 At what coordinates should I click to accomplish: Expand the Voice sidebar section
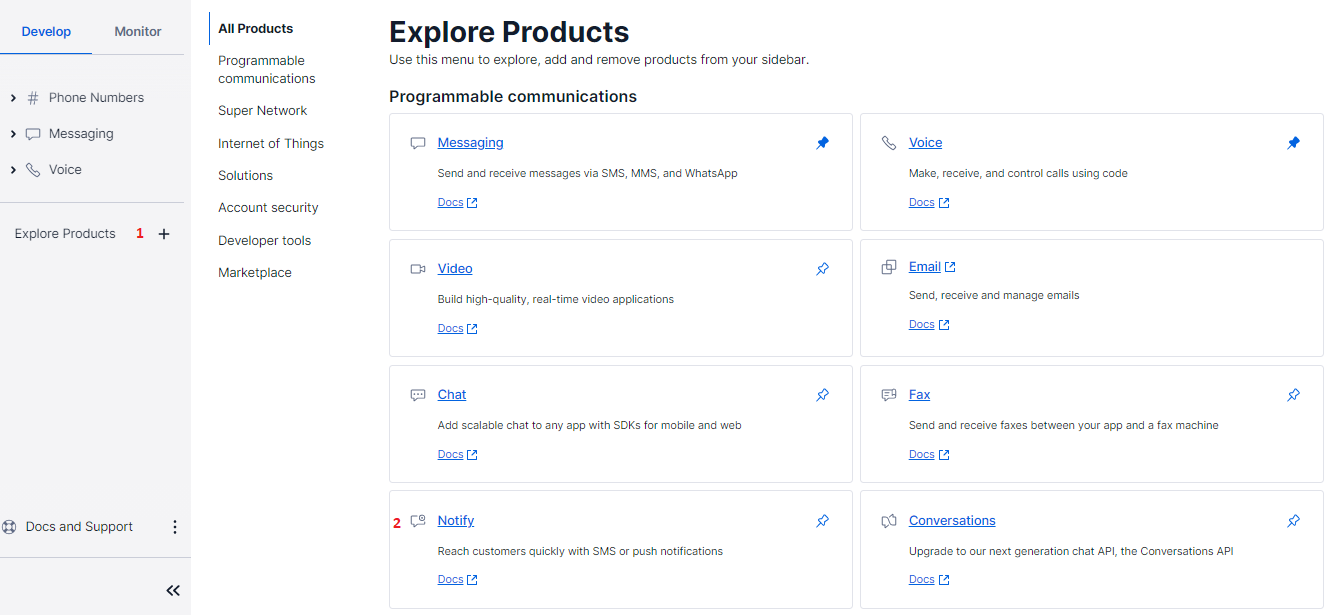pyautogui.click(x=13, y=170)
